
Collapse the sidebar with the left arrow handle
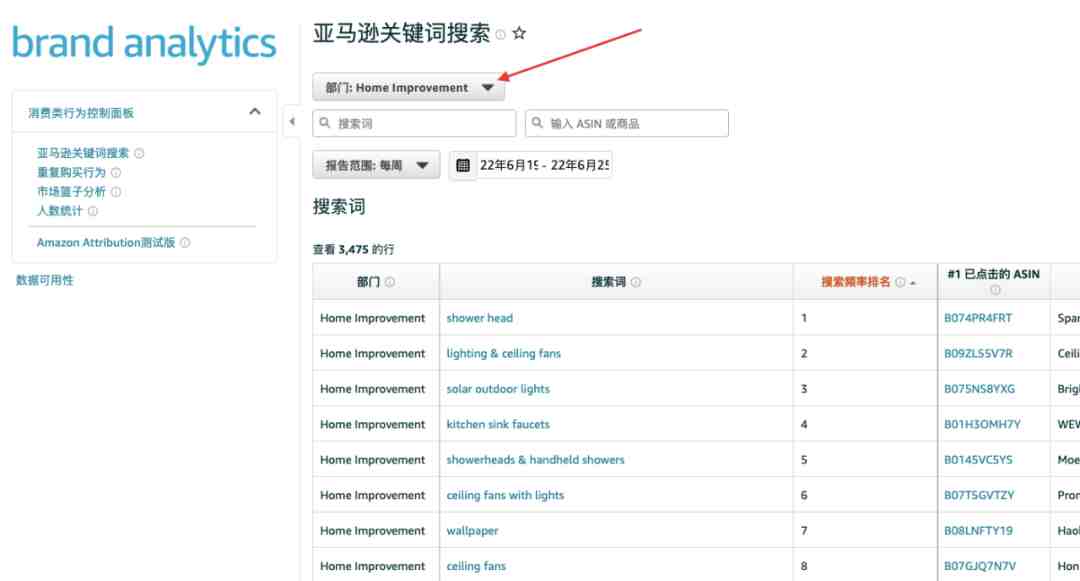tap(292, 122)
